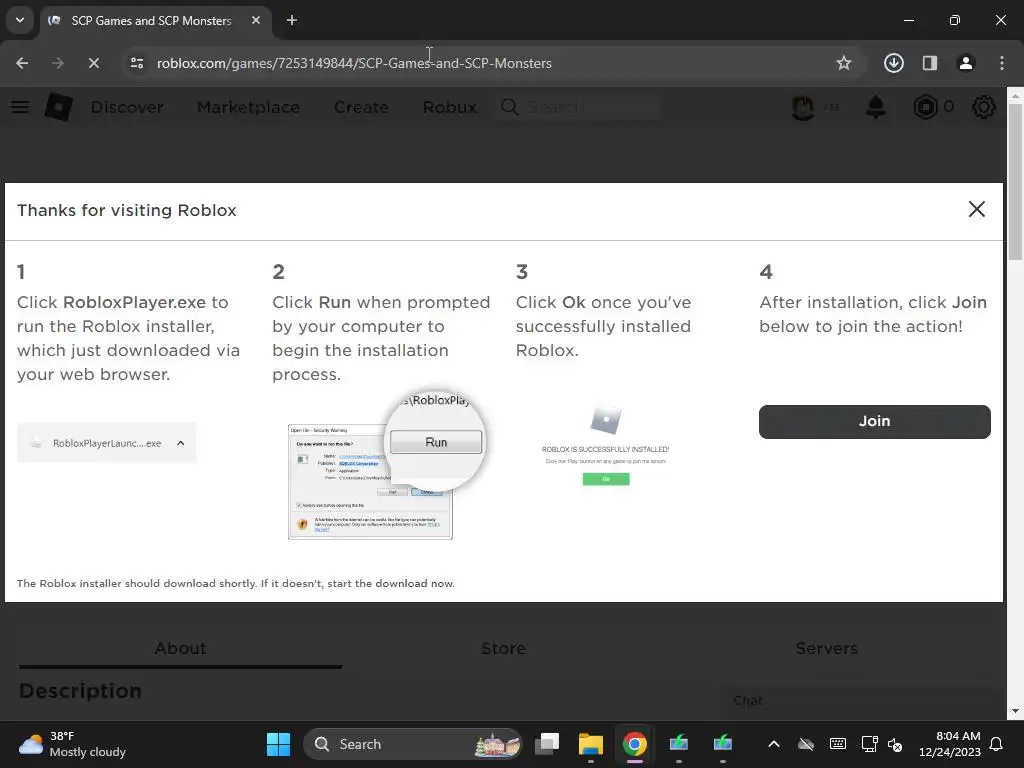Click the display network tray icon
This screenshot has width=1024, height=768.
pyautogui.click(x=869, y=744)
